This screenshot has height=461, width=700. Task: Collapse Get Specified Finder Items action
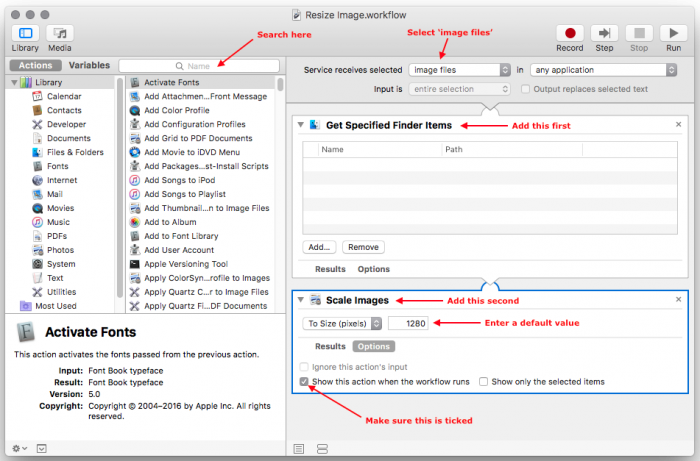(x=300, y=125)
